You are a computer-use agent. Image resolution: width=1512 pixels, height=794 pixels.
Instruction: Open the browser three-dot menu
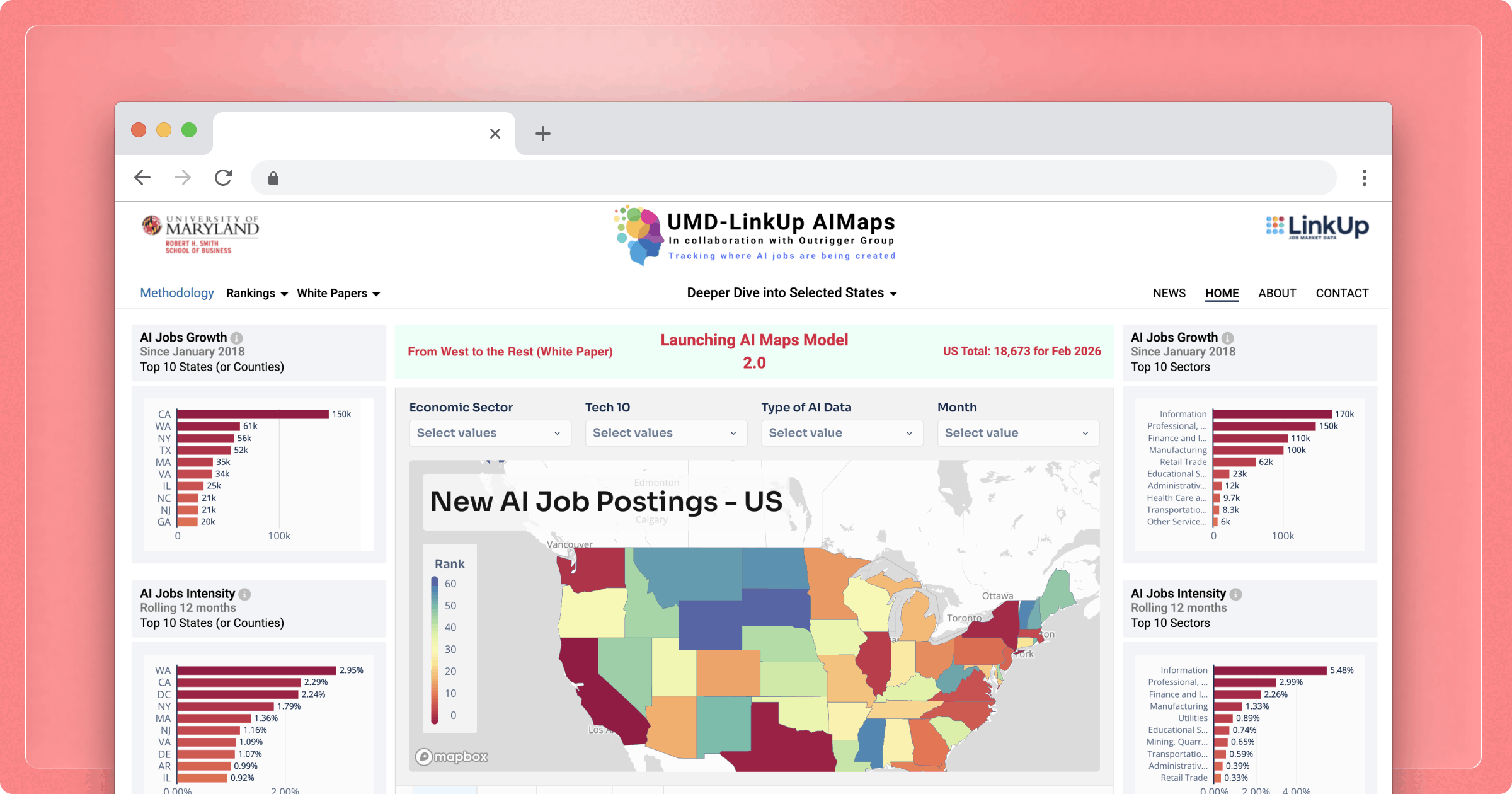click(x=1364, y=178)
